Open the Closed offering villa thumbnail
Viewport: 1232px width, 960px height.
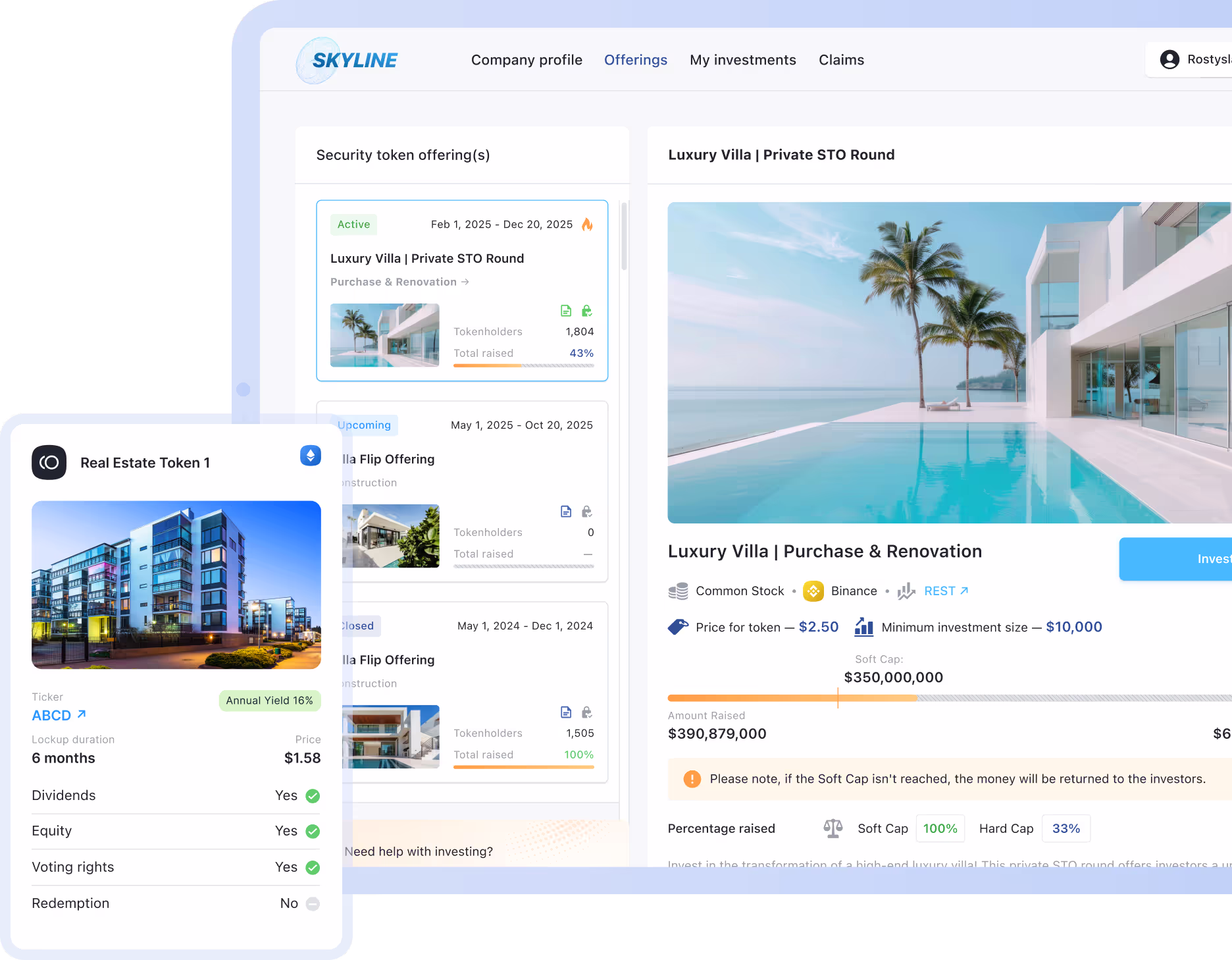click(391, 737)
